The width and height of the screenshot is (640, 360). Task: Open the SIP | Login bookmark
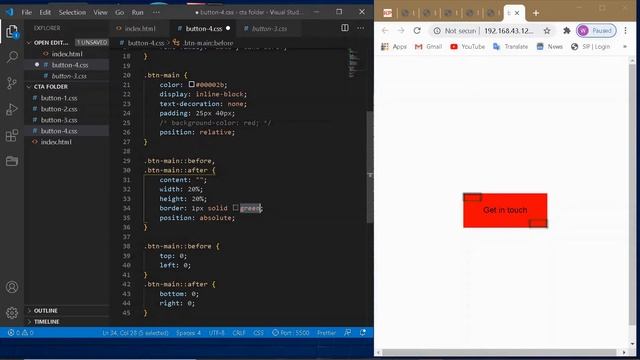pos(590,47)
